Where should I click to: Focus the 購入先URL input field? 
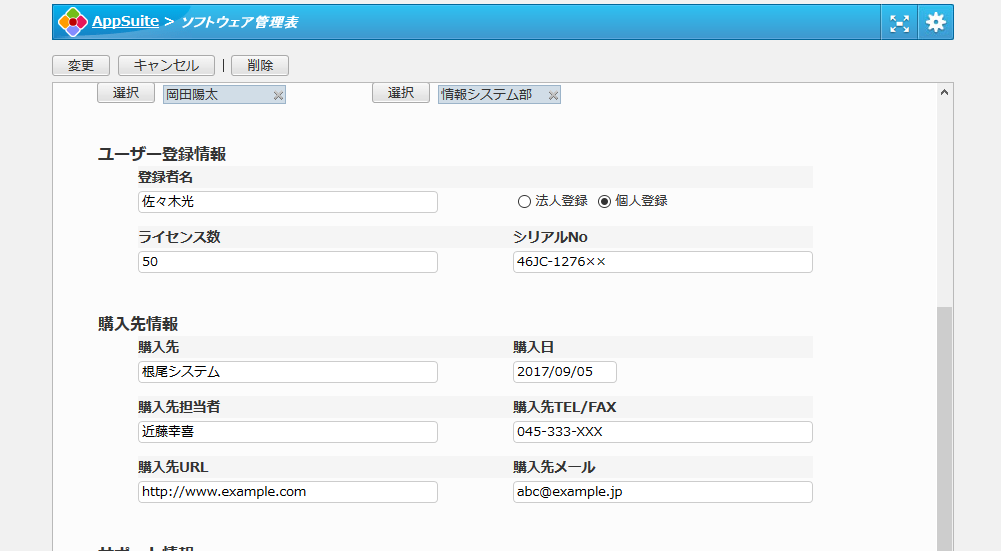[287, 492]
